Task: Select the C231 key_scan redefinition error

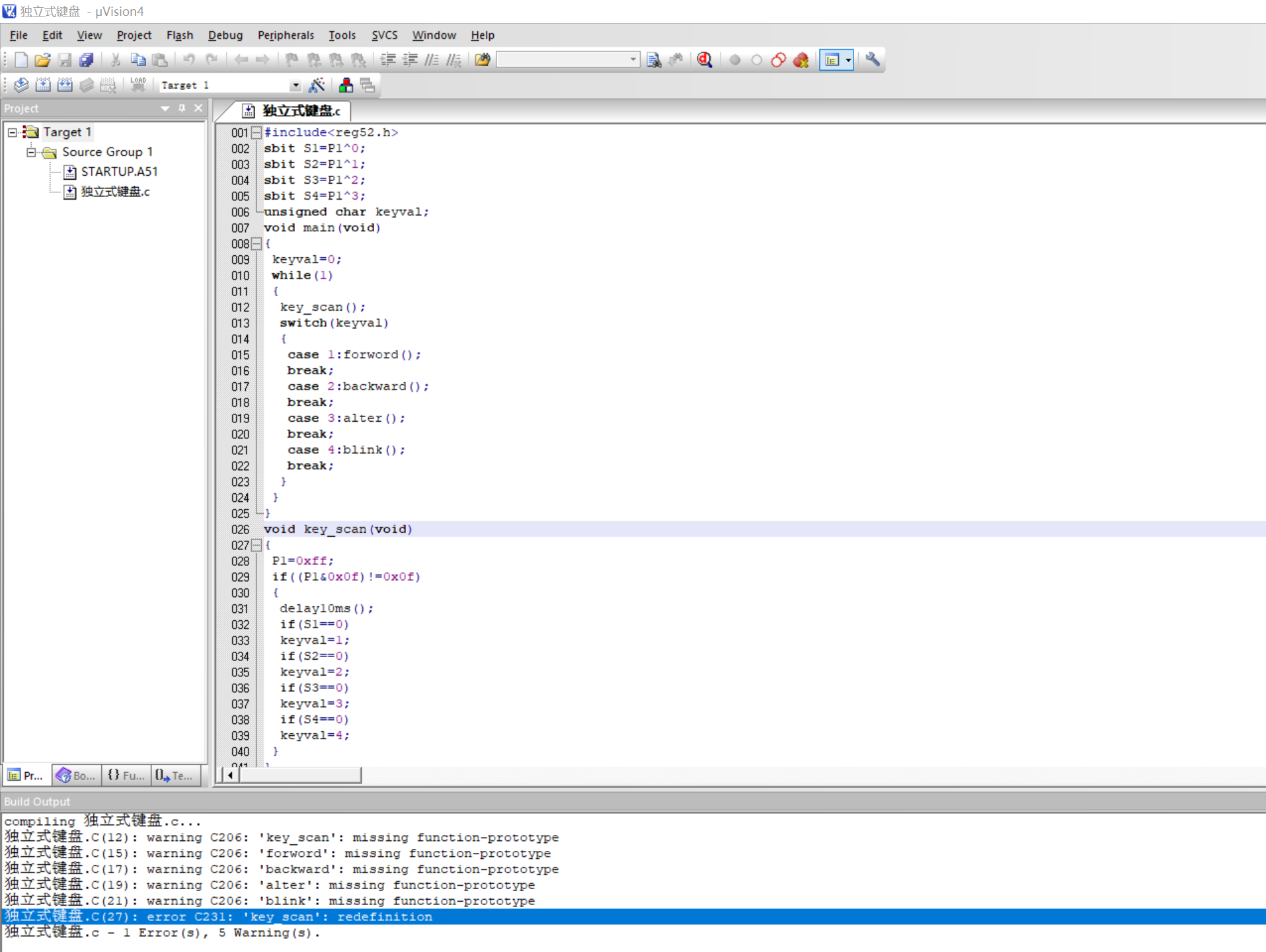Action: (x=633, y=917)
